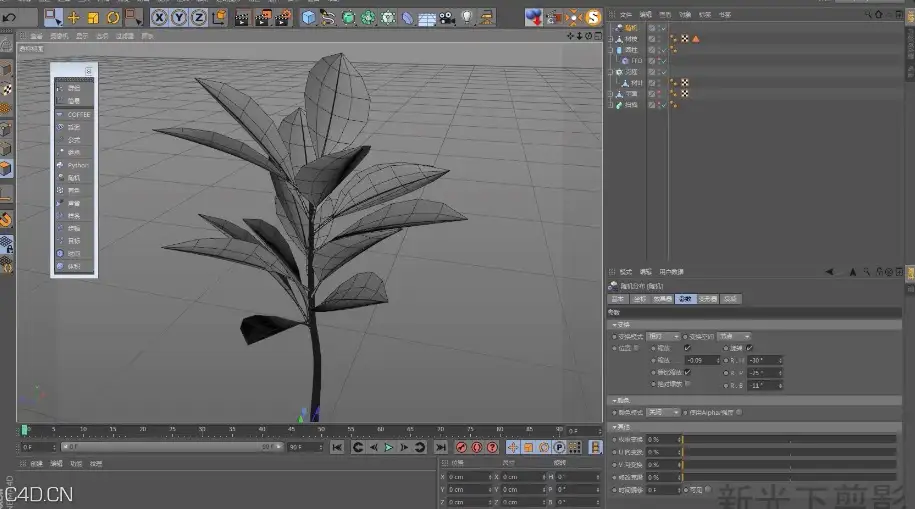Add a Floor environment object
This screenshot has width=915, height=509.
point(427,18)
